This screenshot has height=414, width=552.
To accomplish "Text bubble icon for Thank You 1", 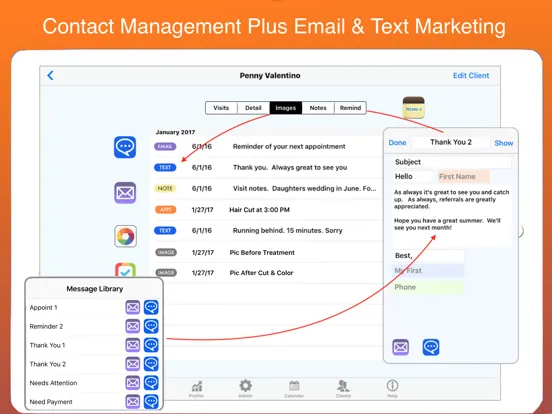I will click(151, 345).
